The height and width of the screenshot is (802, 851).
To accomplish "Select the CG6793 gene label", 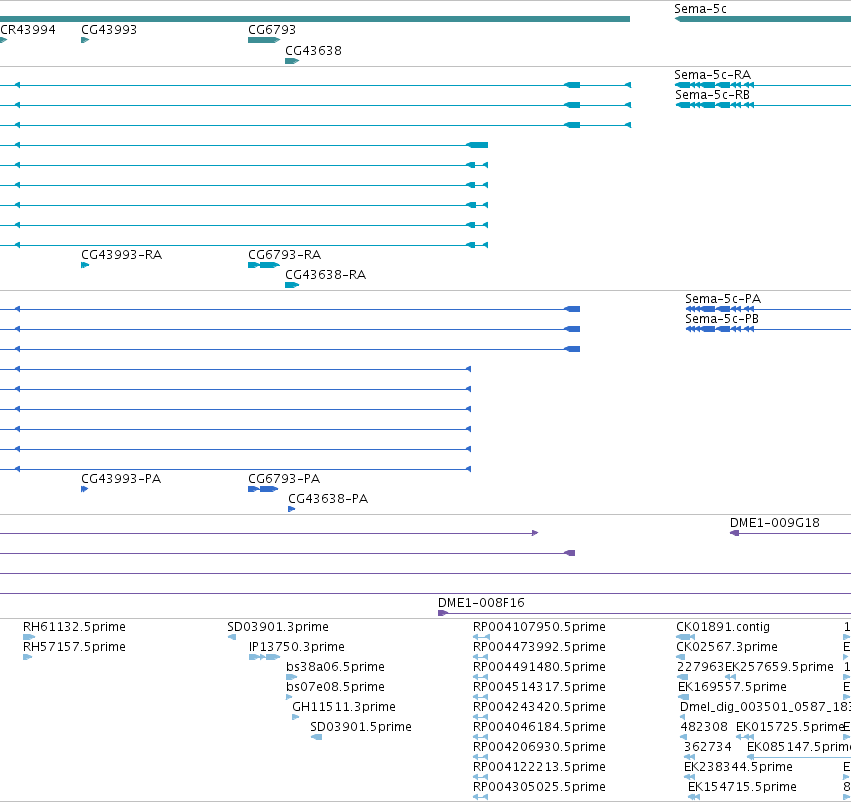I will (x=272, y=30).
